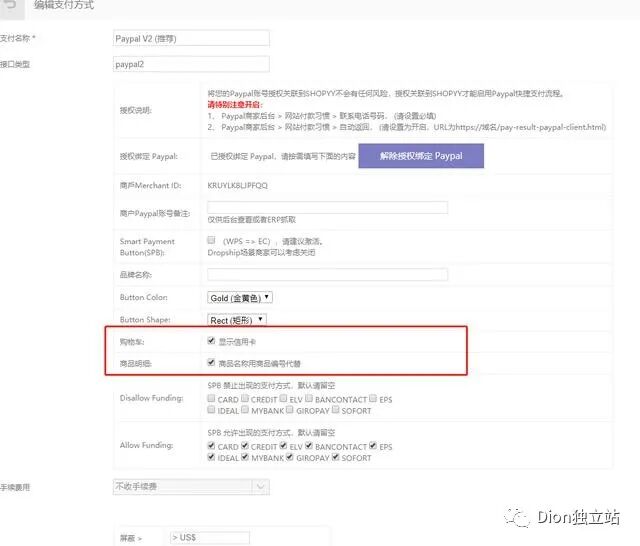This screenshot has width=640, height=546.
Task: Open the handling fee dropdown
Action: (x=191, y=486)
